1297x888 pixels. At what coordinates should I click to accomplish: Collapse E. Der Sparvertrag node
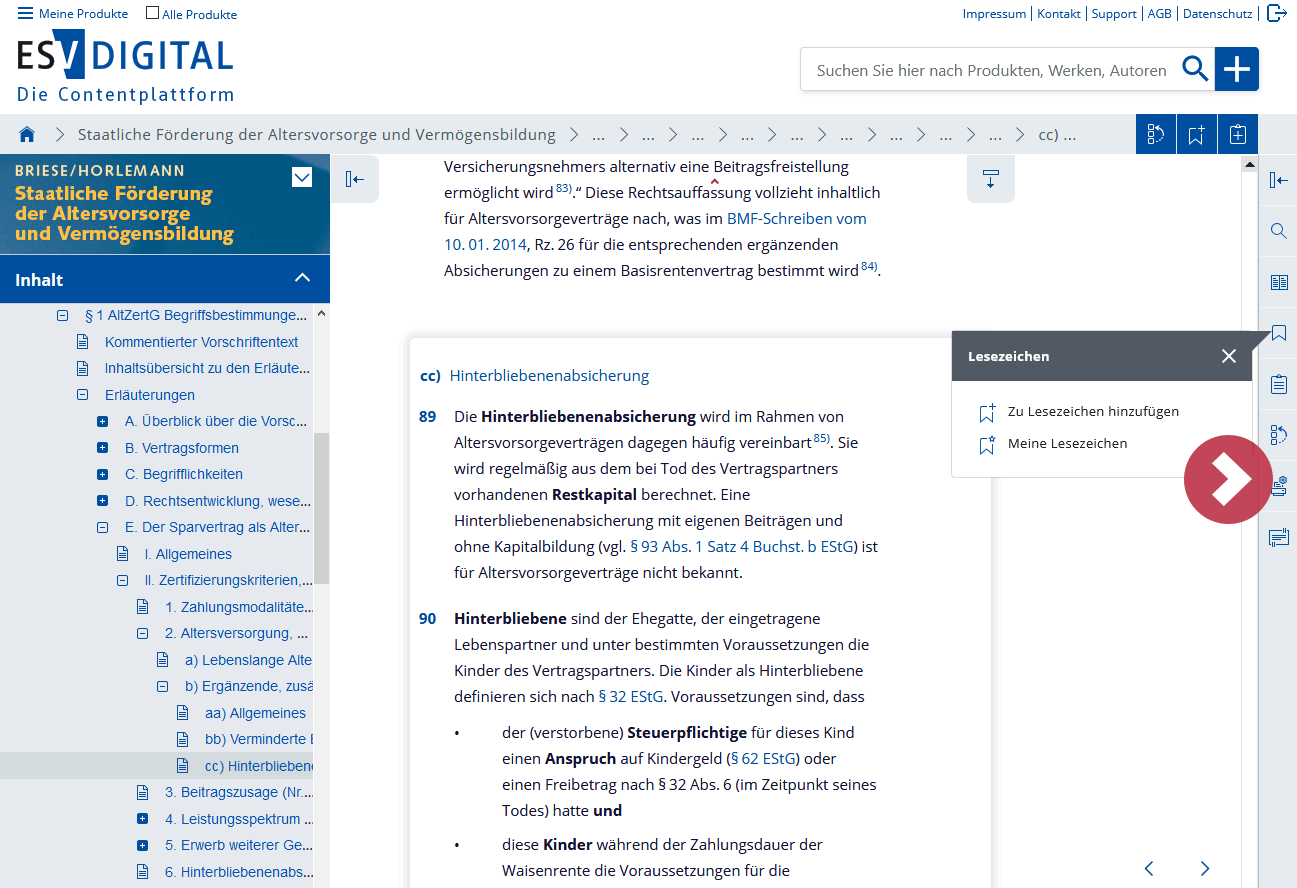(x=102, y=527)
